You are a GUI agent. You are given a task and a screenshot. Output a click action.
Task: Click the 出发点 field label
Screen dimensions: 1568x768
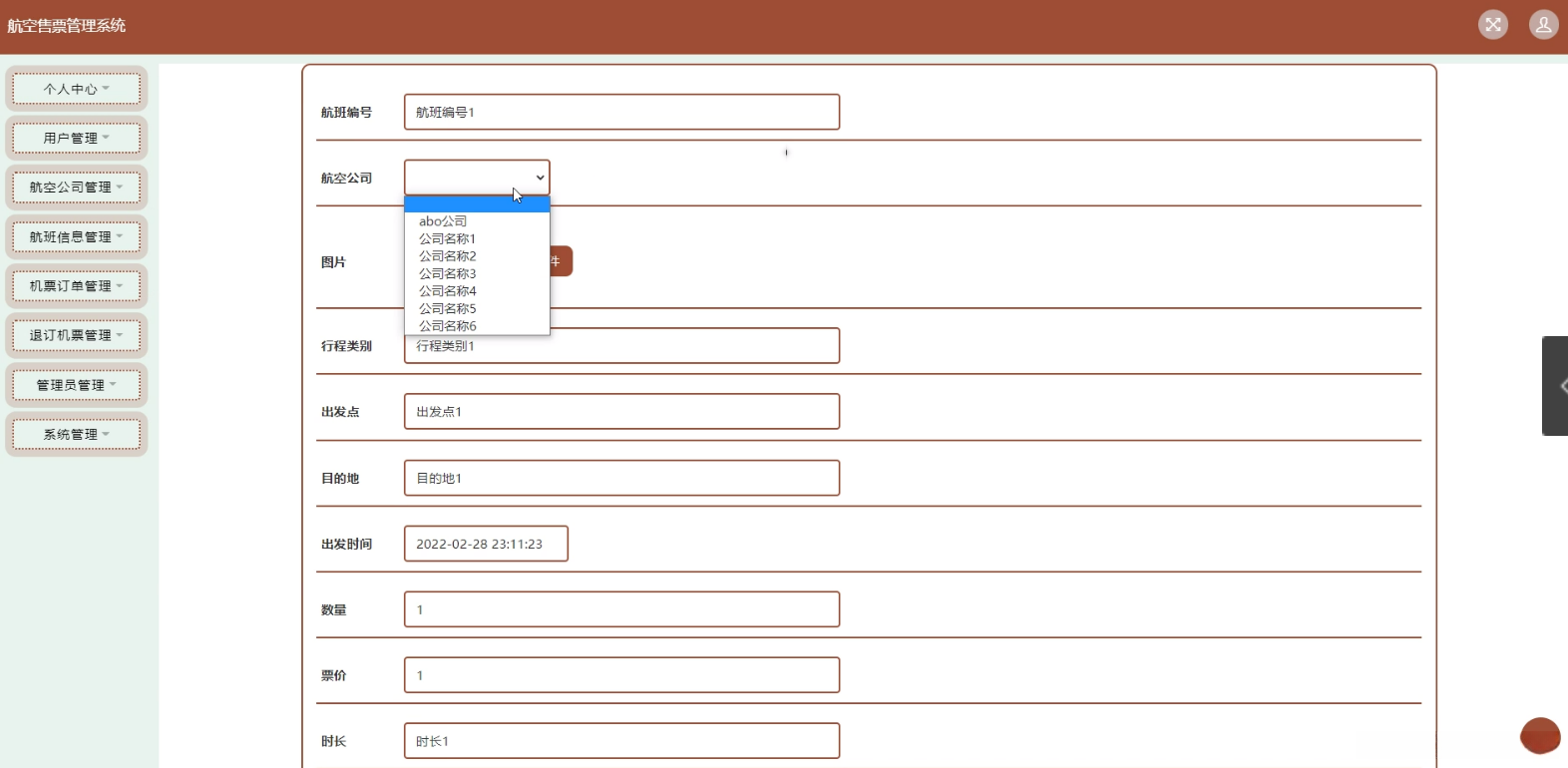tap(340, 412)
